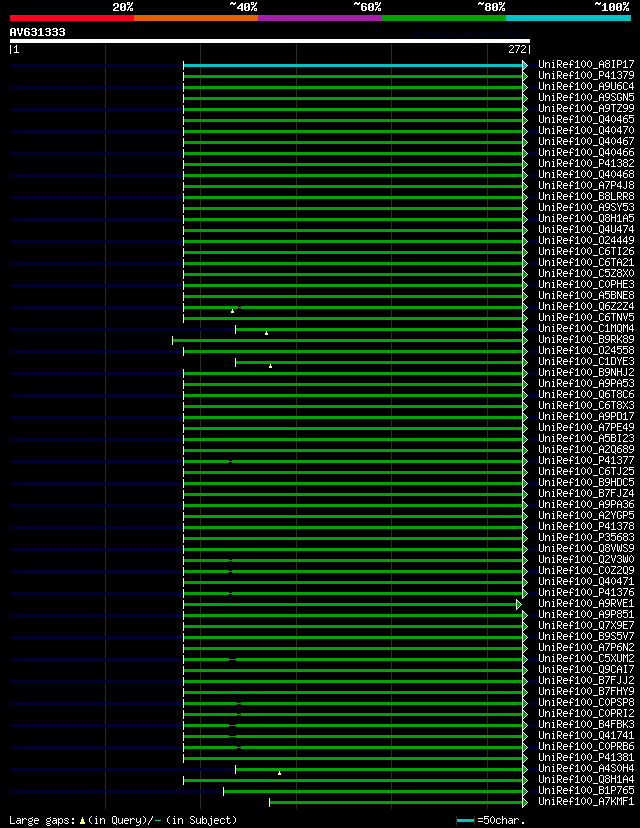Select the UniRef100_A5BNE8 label
Viewport: 640px width, 828px height.
point(586,296)
